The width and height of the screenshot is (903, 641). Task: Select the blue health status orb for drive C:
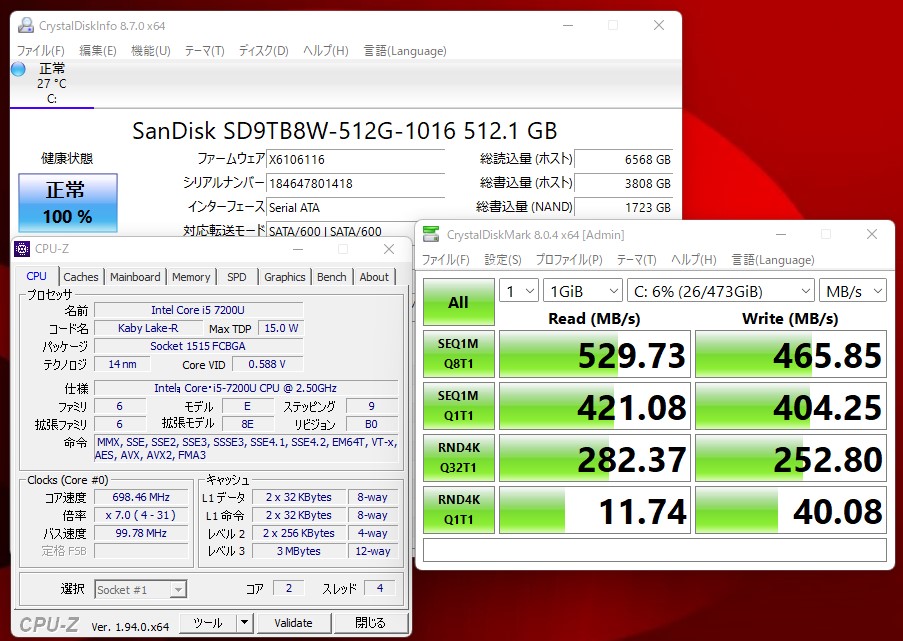coord(18,69)
